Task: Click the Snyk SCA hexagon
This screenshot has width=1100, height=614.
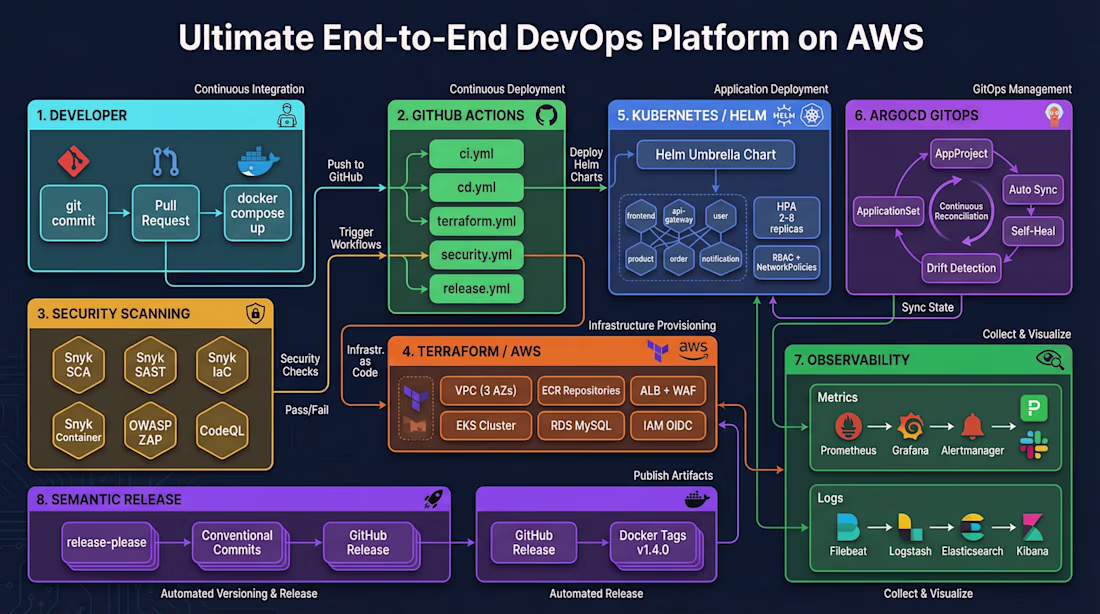Action: point(79,365)
